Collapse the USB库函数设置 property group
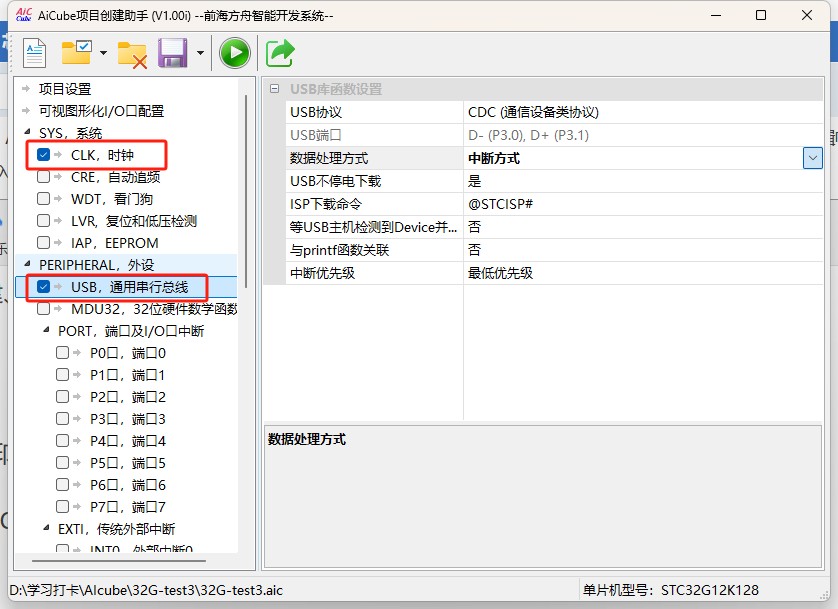 pyautogui.click(x=274, y=89)
